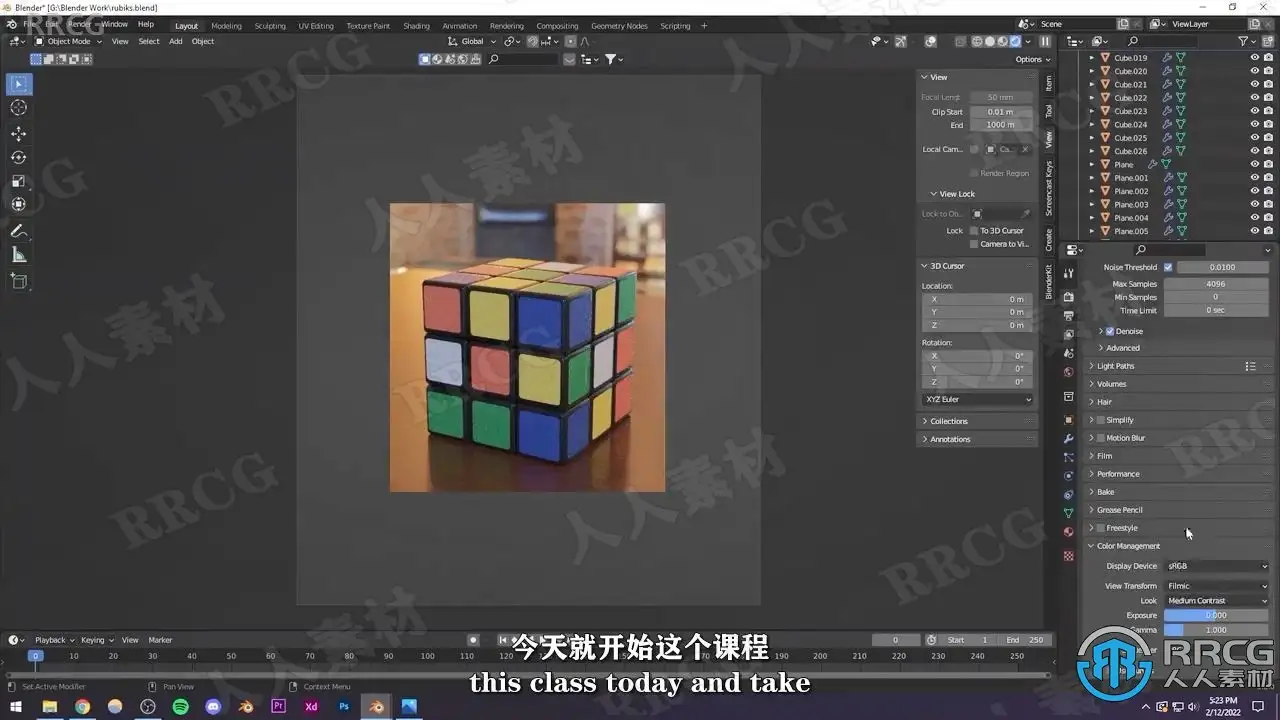Click the Clip Start value field
Image resolution: width=1280 pixels, height=720 pixels.
coord(1000,112)
